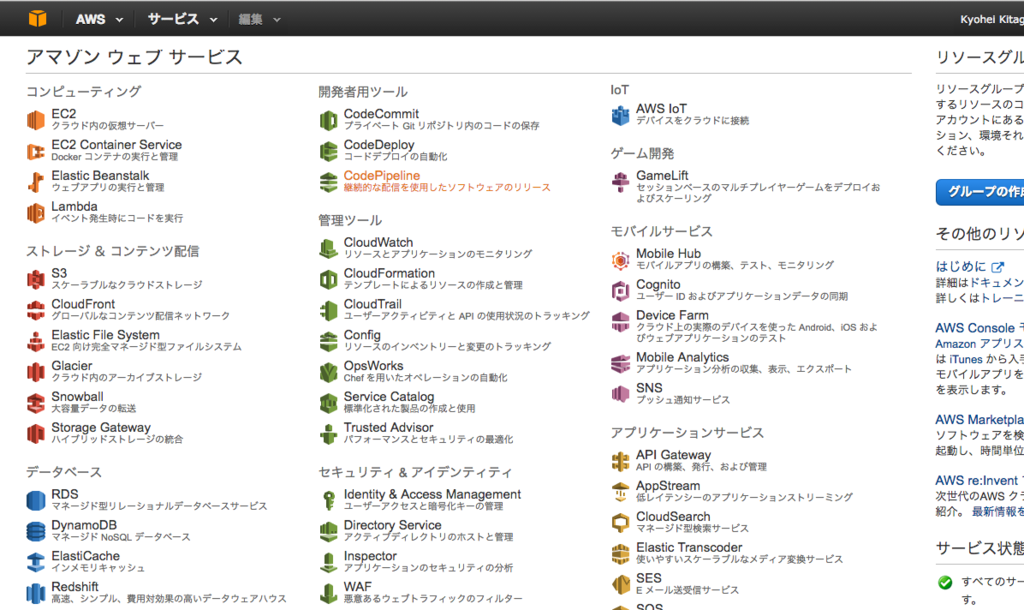Click the Storage Gateway icon
The width and height of the screenshot is (1024, 610).
(36, 434)
